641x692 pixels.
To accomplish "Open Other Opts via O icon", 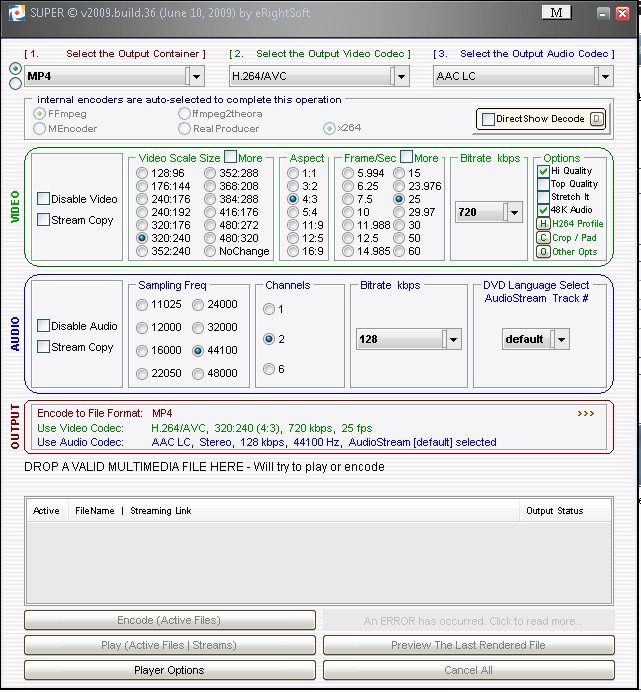I will tap(543, 252).
